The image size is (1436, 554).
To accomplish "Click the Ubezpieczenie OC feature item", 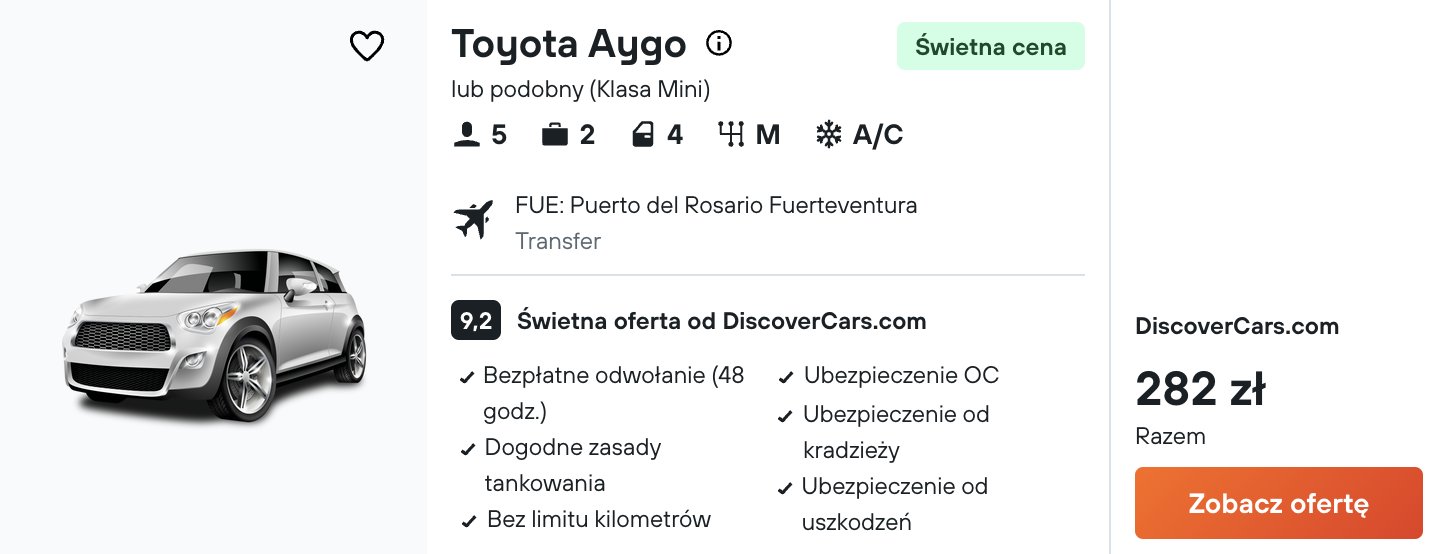I will [901, 376].
